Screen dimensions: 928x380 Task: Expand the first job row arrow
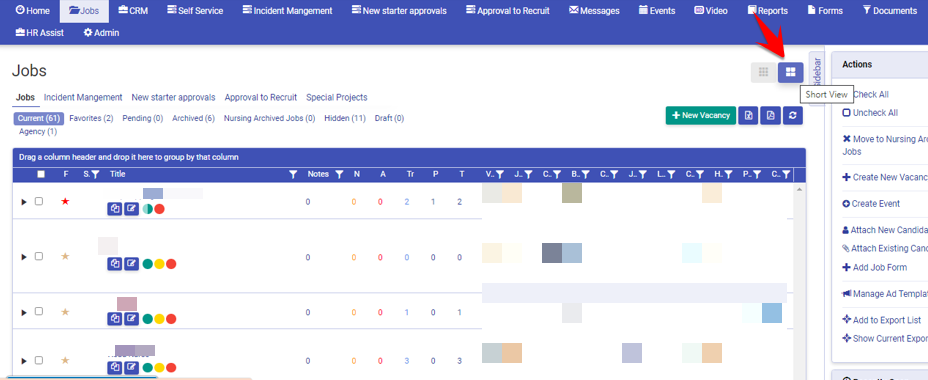(24, 202)
